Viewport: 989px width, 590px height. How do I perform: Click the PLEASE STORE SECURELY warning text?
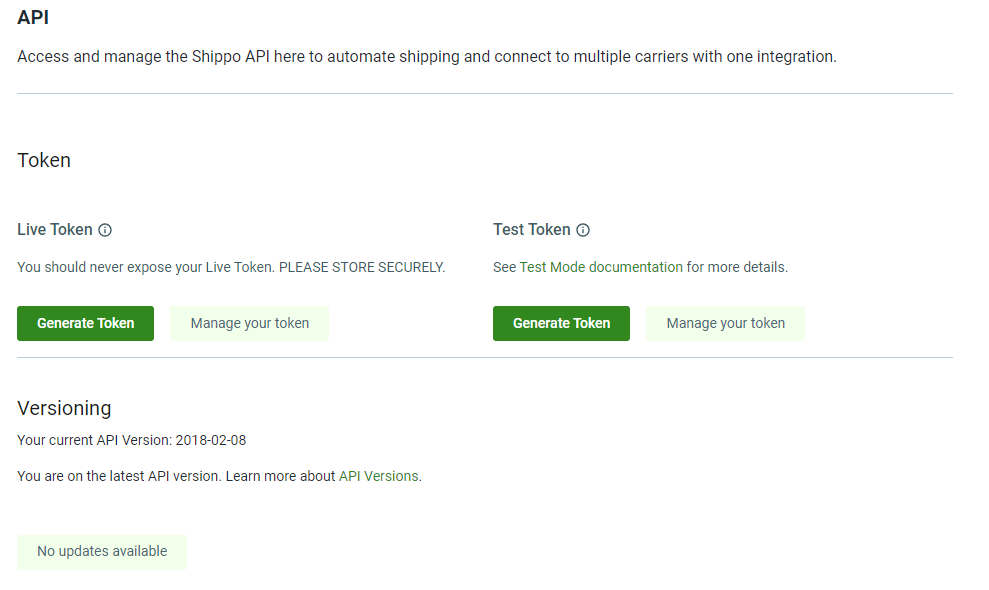[361, 268]
